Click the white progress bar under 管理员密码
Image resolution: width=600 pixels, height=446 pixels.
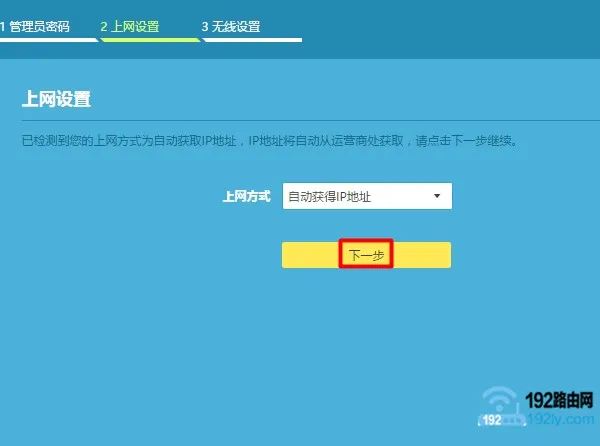pyautogui.click(x=47, y=40)
